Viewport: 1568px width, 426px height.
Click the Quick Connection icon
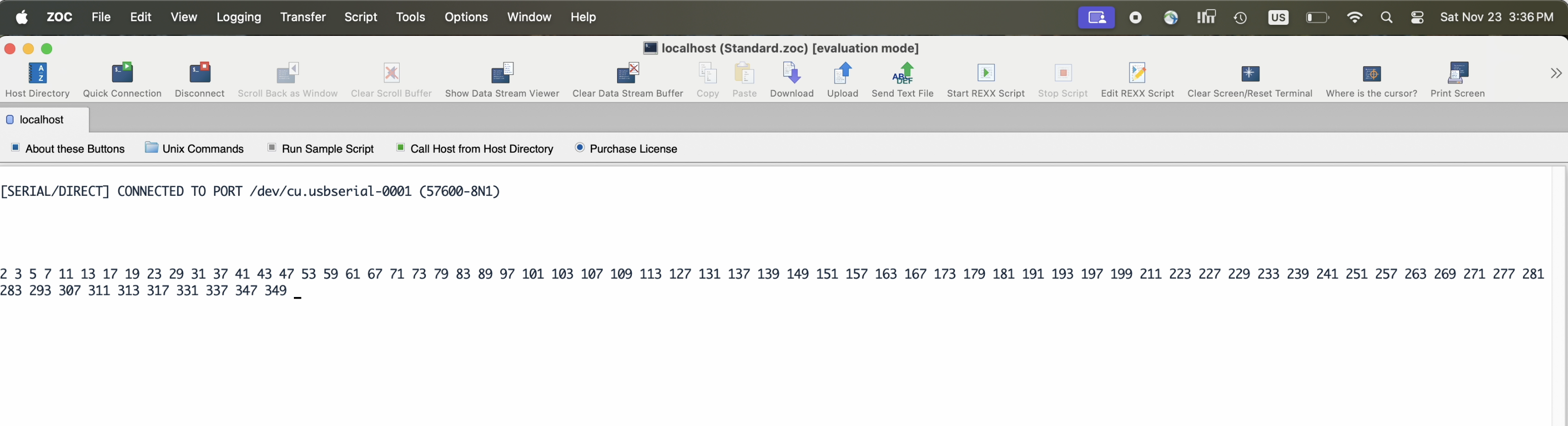pyautogui.click(x=122, y=80)
